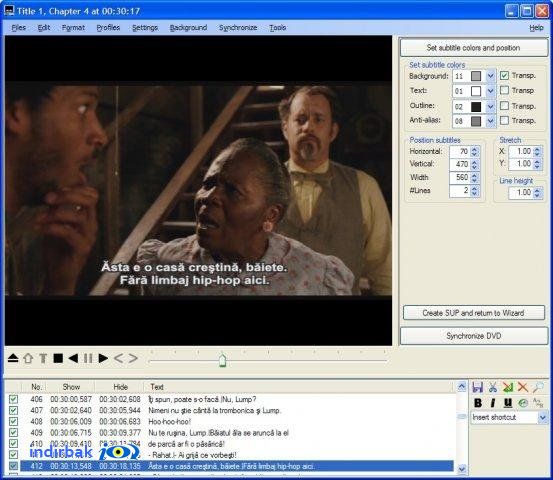The image size is (553, 480).
Task: Open the Help menu
Action: coord(536,28)
